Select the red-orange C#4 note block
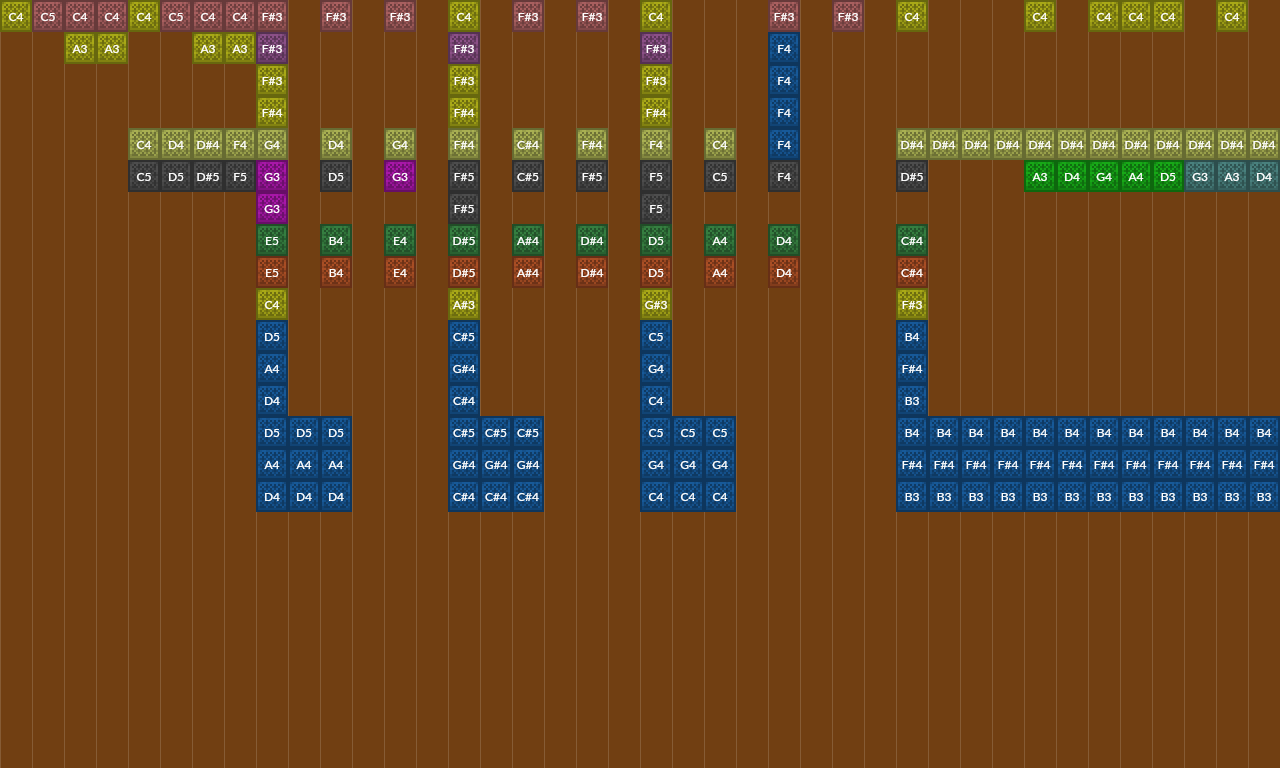Image resolution: width=1280 pixels, height=768 pixels. [912, 273]
